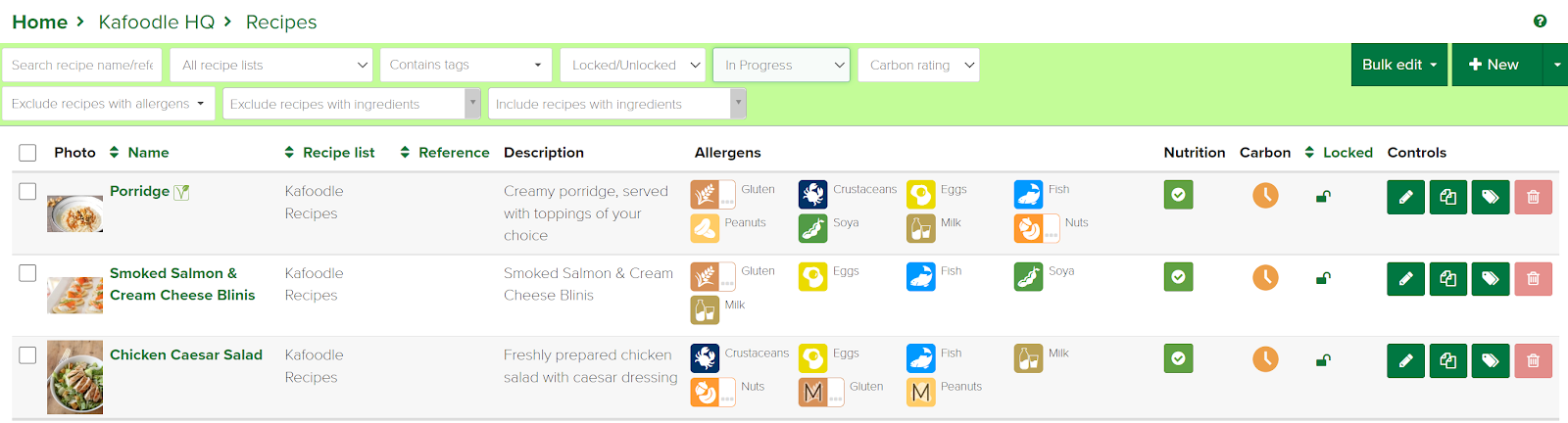Viewport: 1568px width, 423px height.
Task: Tick the checkbox for Chicken Caesar Salad
Action: pos(27,354)
